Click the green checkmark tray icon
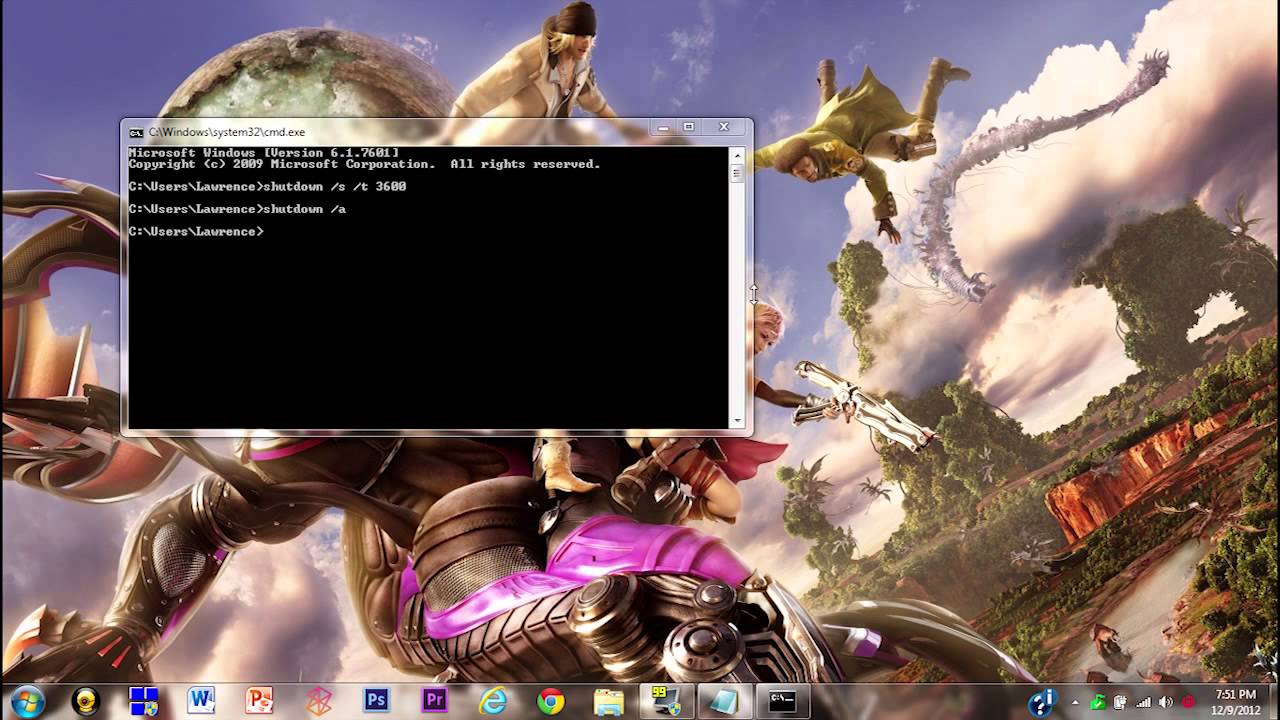This screenshot has width=1280, height=720. pos(1098,702)
